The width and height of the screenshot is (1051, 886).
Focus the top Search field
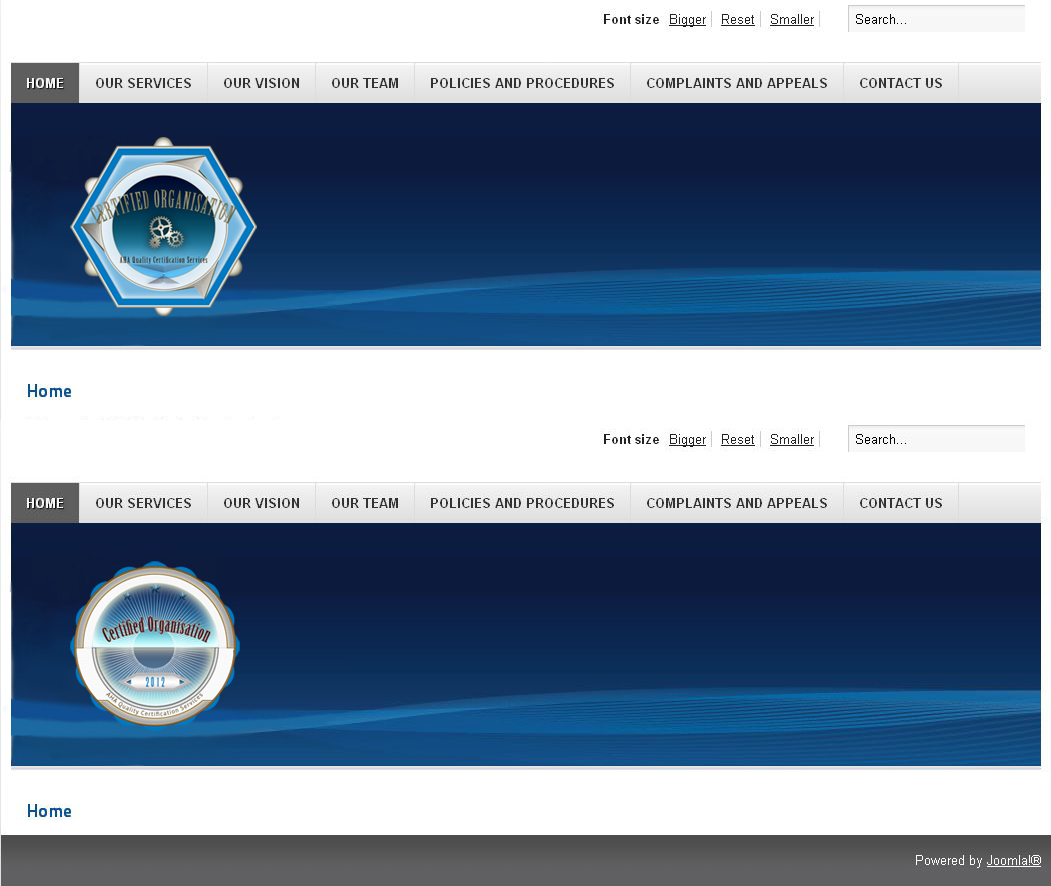point(936,19)
